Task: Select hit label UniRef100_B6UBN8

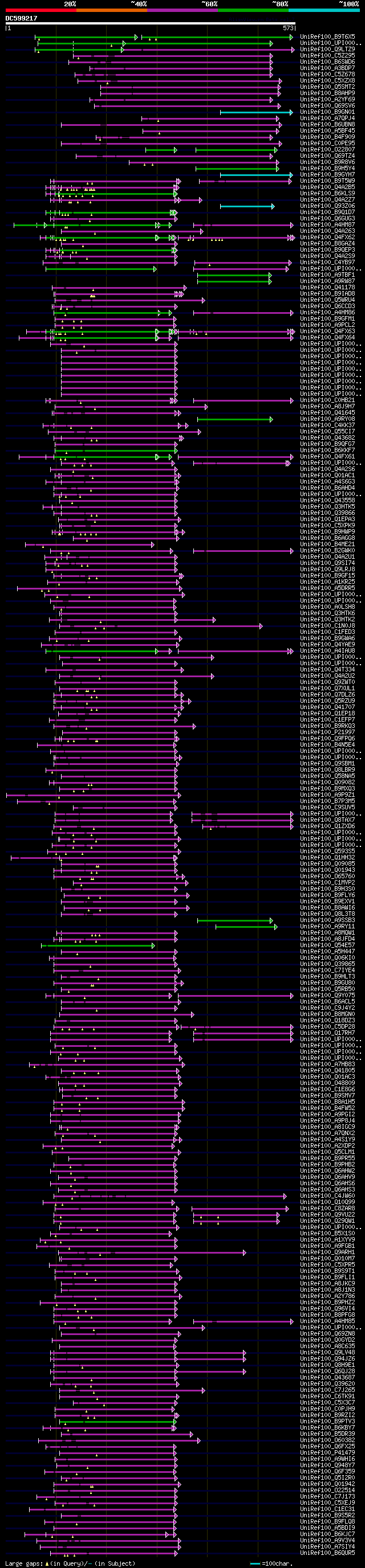Action: pyautogui.click(x=327, y=125)
